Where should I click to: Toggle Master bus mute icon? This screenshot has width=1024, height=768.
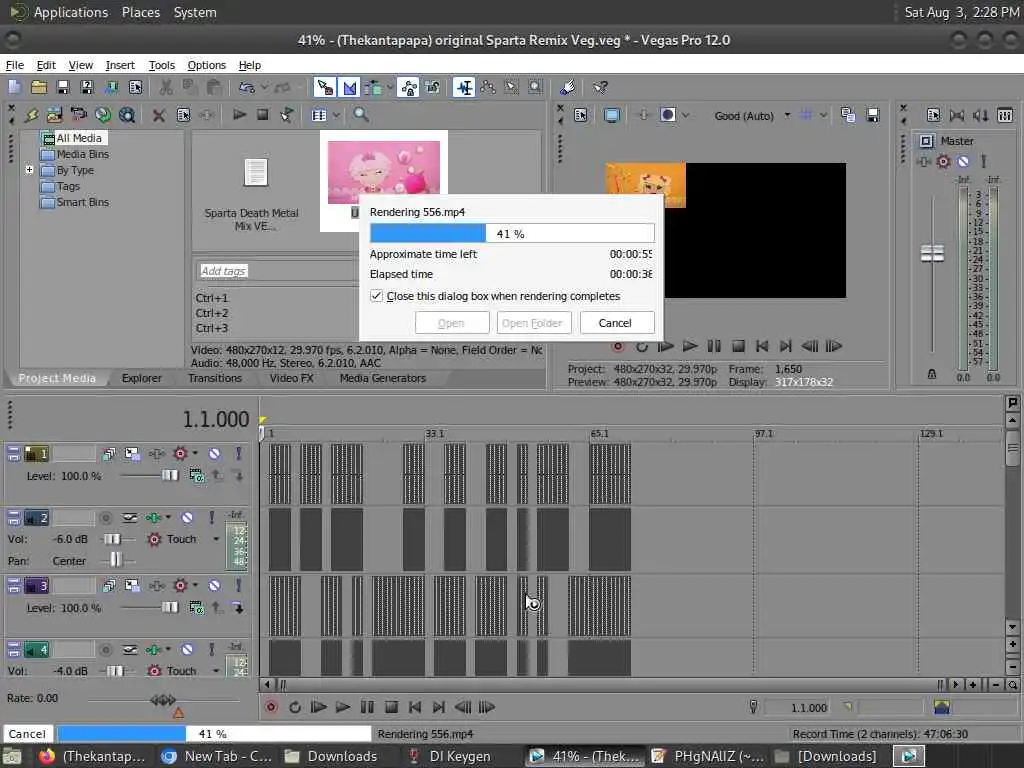(963, 161)
